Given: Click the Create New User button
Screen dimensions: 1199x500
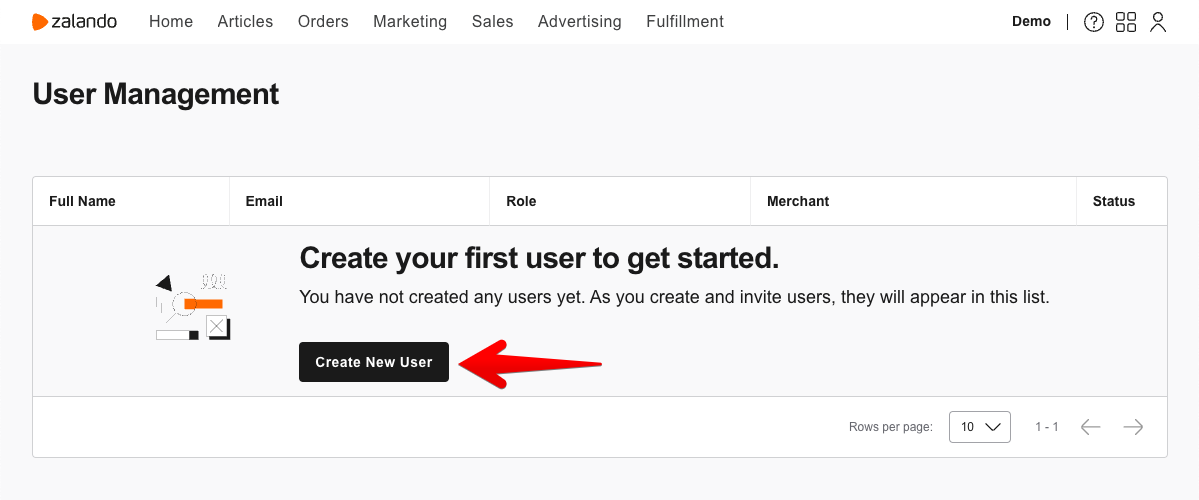Looking at the screenshot, I should (x=374, y=362).
